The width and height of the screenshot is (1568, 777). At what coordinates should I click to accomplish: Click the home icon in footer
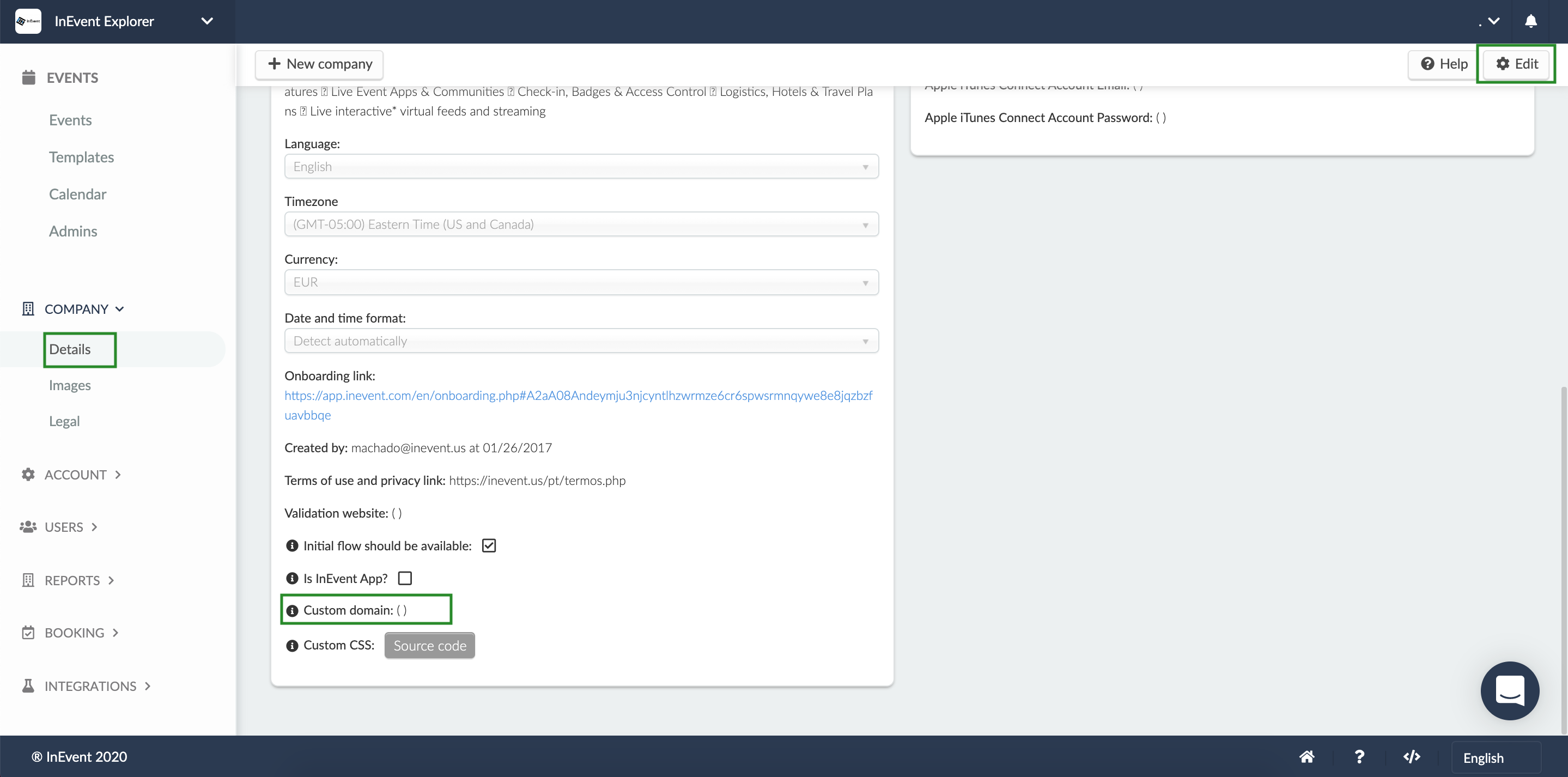[x=1306, y=757]
